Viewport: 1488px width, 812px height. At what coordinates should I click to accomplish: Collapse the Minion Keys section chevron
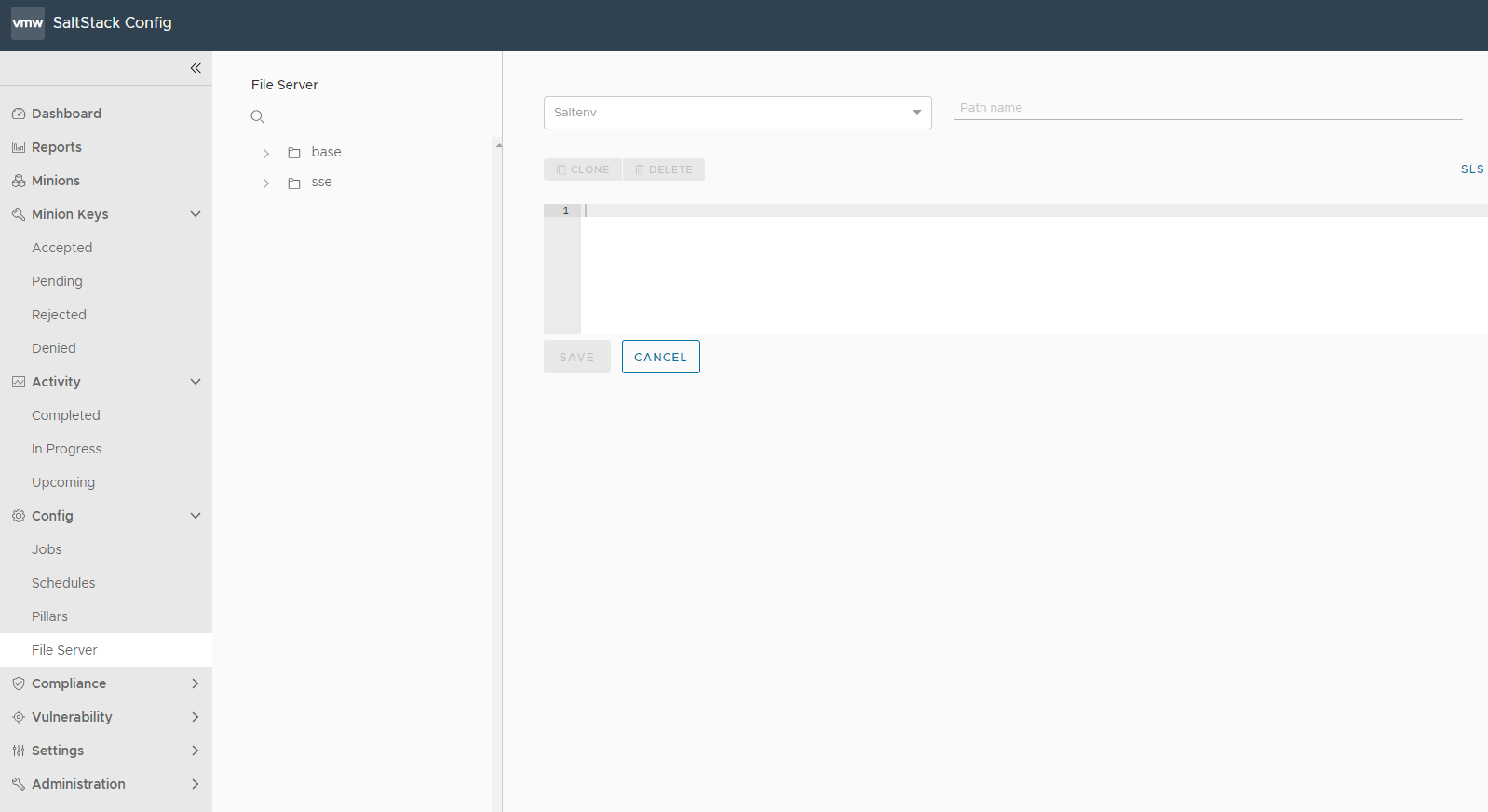click(x=196, y=214)
